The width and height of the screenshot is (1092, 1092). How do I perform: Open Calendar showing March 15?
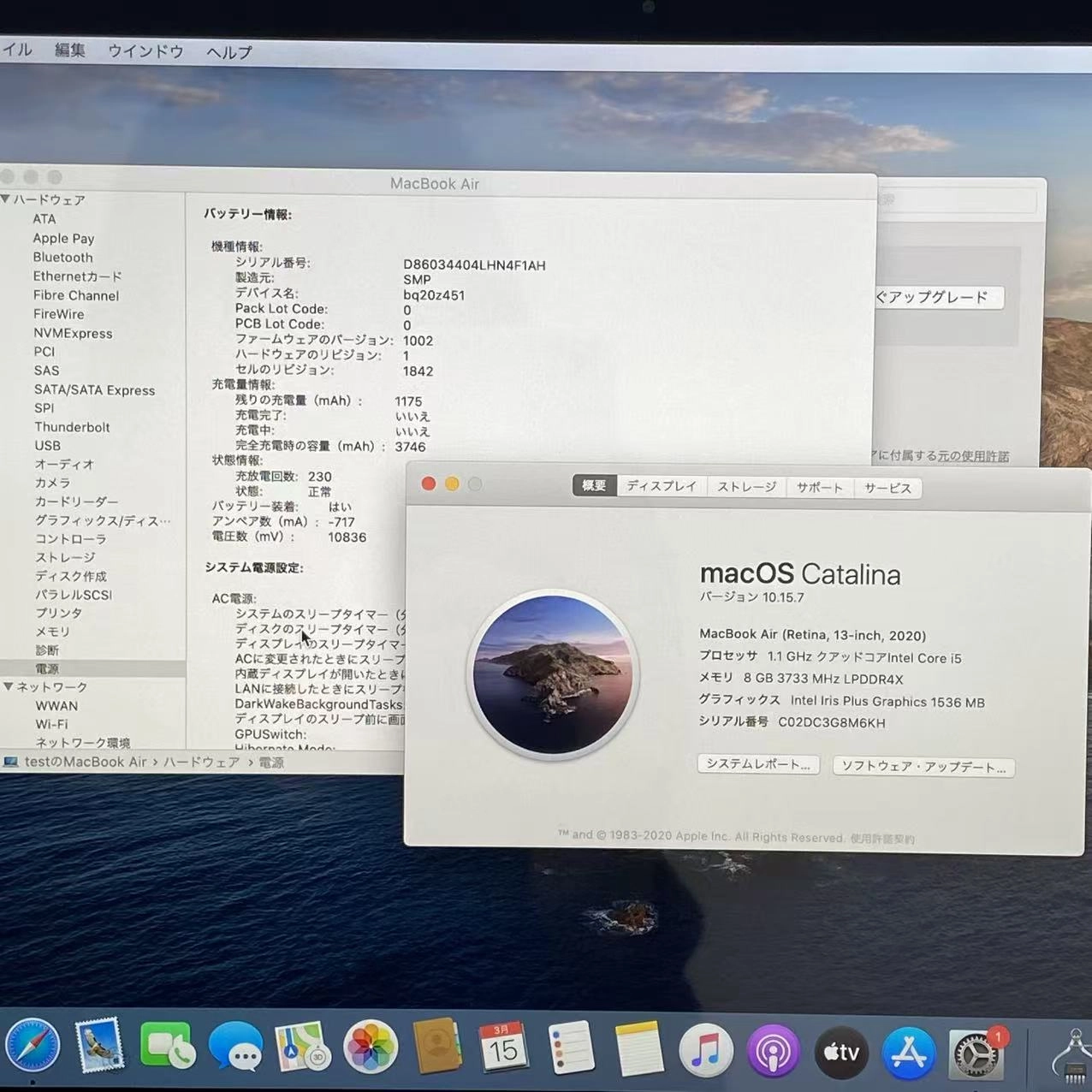click(x=504, y=1047)
